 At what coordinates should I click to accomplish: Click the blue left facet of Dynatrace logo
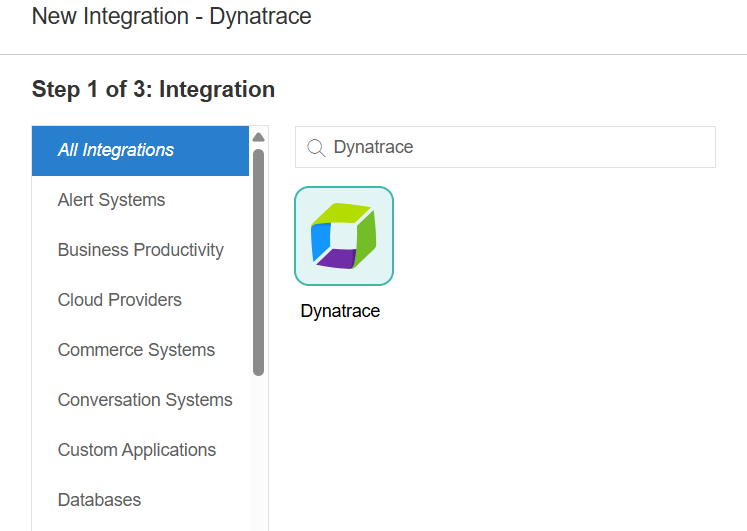pos(320,241)
